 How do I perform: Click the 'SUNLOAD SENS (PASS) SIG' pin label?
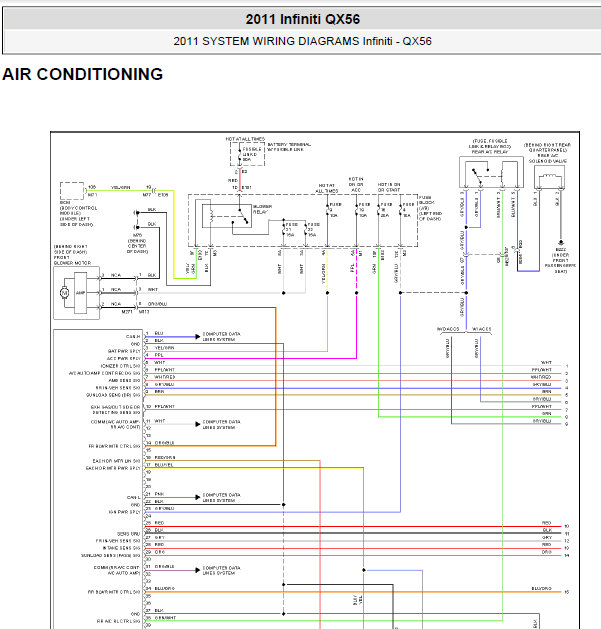pyautogui.click(x=111, y=556)
